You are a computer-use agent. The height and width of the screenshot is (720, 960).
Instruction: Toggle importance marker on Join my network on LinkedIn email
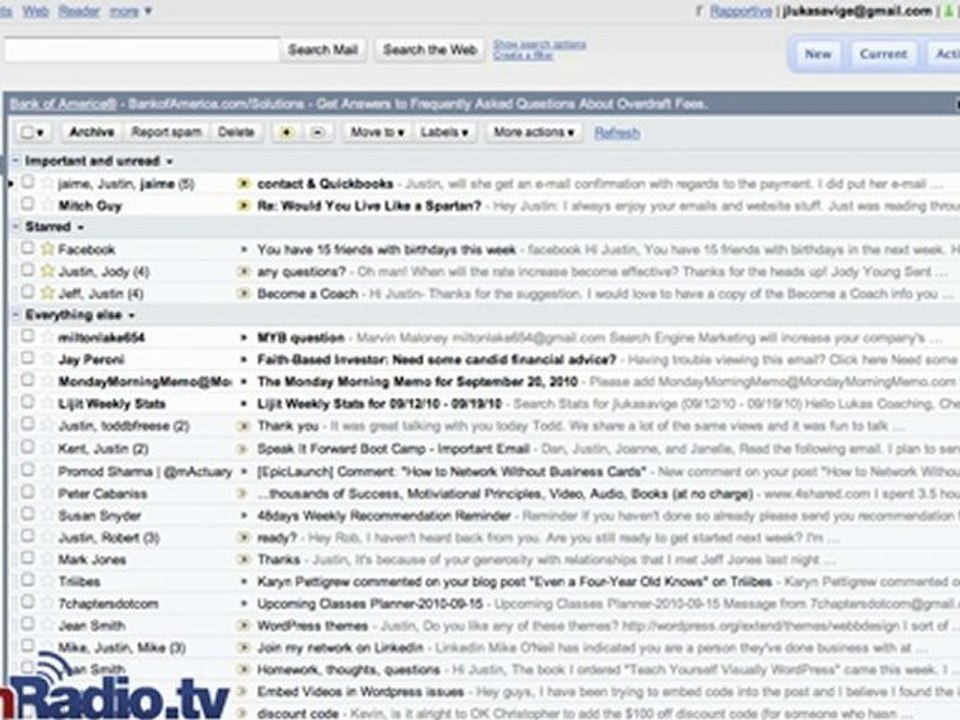point(244,648)
